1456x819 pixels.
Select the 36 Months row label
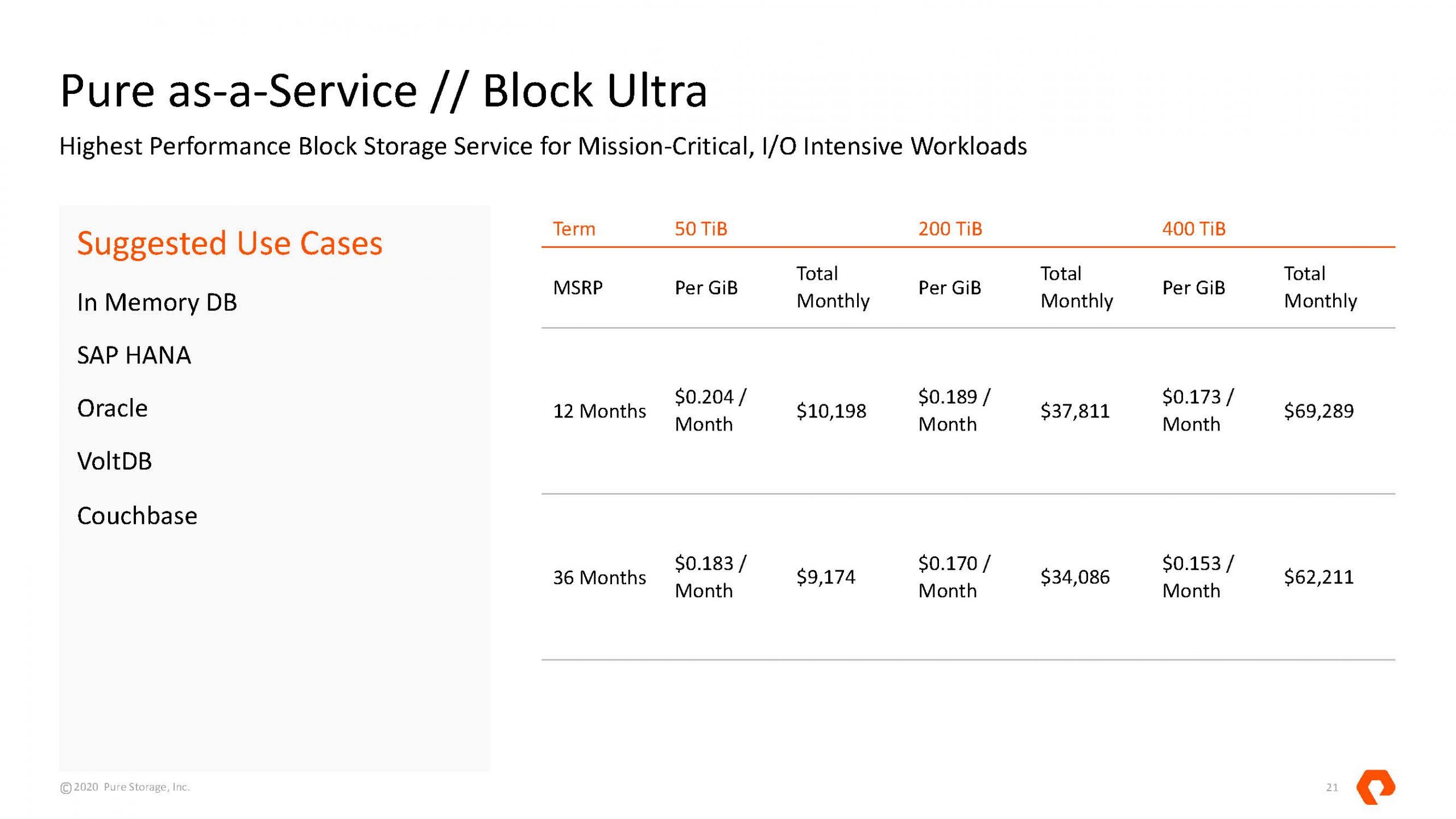click(599, 577)
